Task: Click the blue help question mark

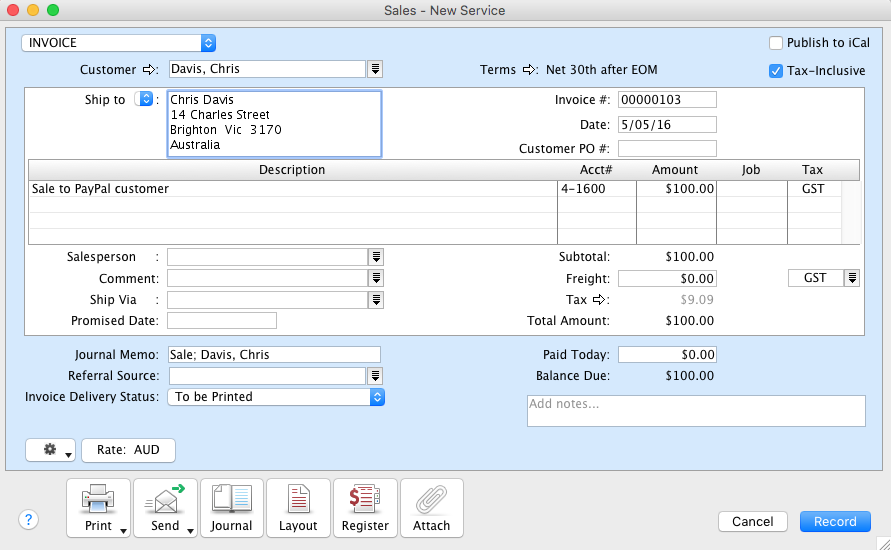Action: coord(28,519)
